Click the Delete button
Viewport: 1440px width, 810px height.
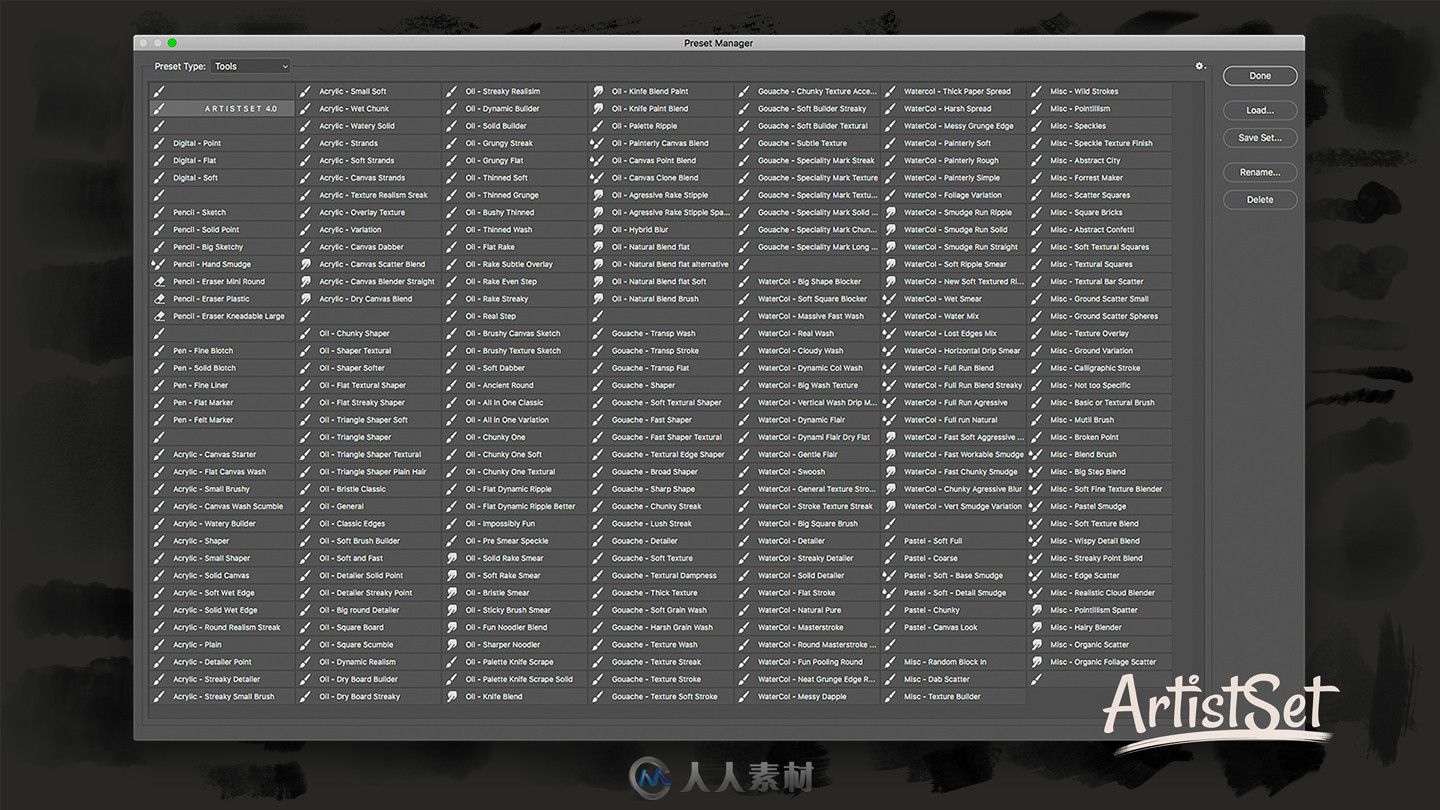click(x=1260, y=200)
